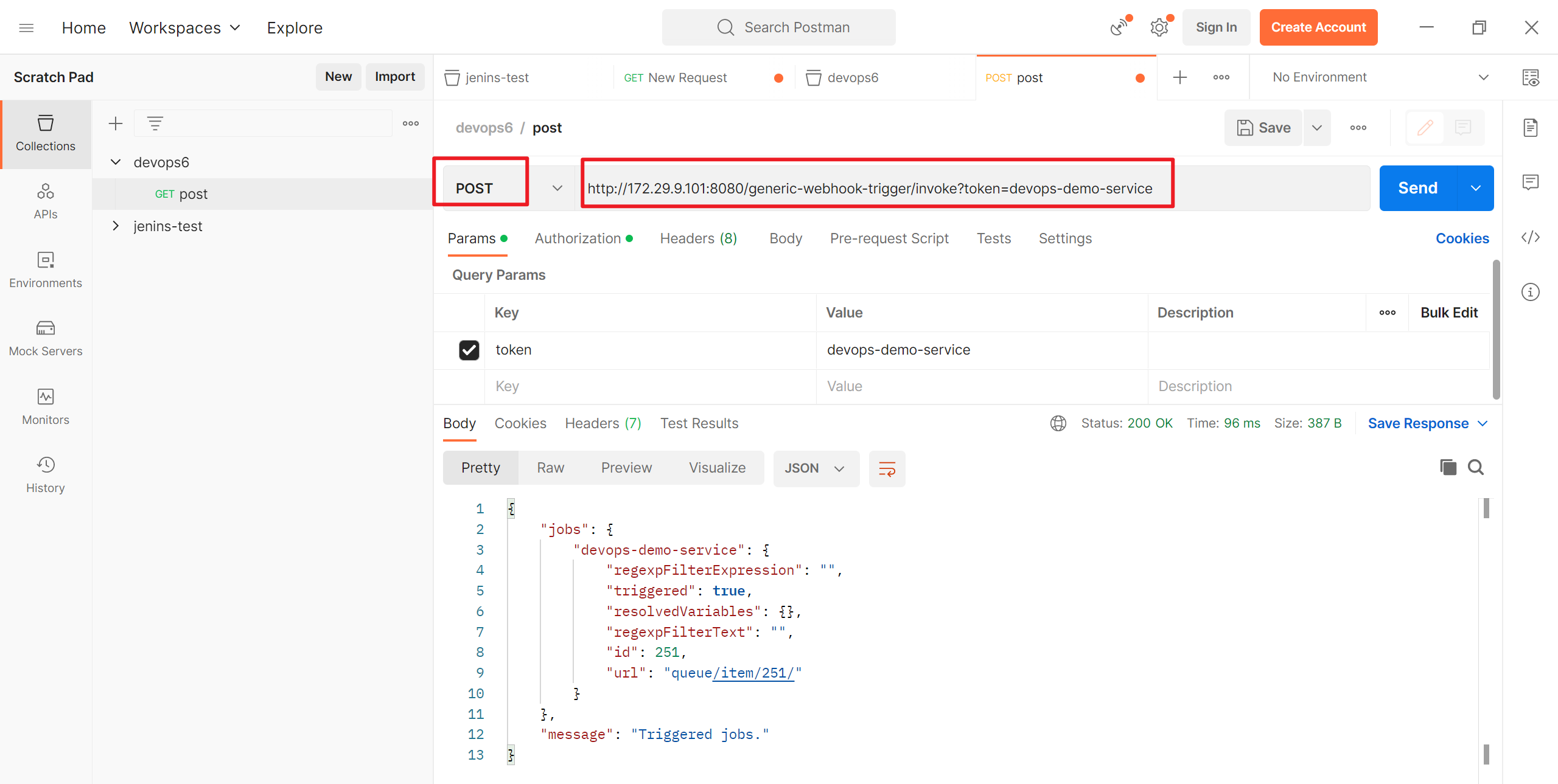Open the Save Response dropdown
Viewport: 1558px width, 784px height.
click(1428, 423)
